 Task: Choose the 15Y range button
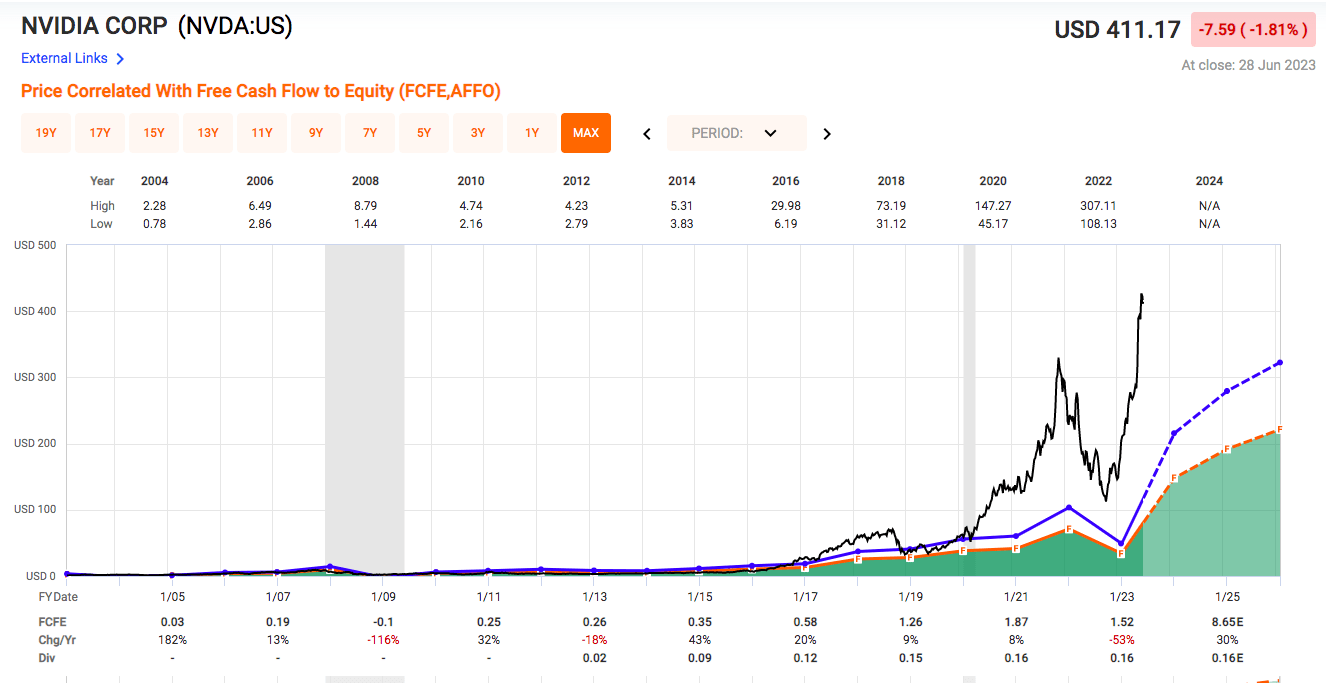[154, 133]
